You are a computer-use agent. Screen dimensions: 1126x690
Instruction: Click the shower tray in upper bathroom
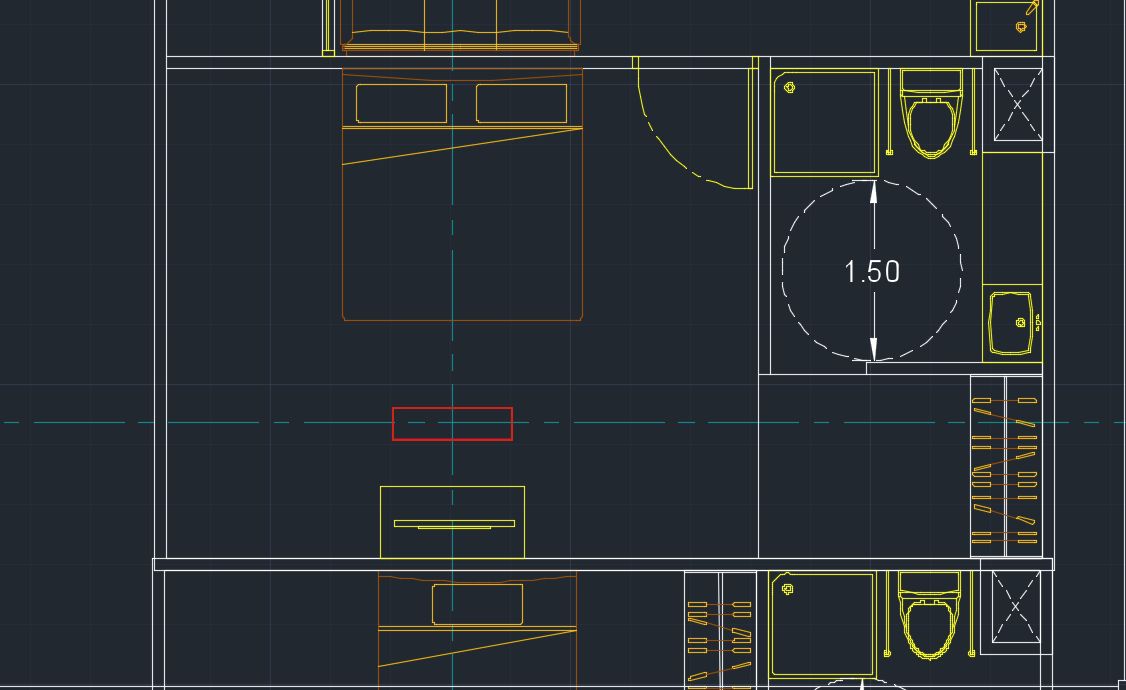(x=825, y=123)
